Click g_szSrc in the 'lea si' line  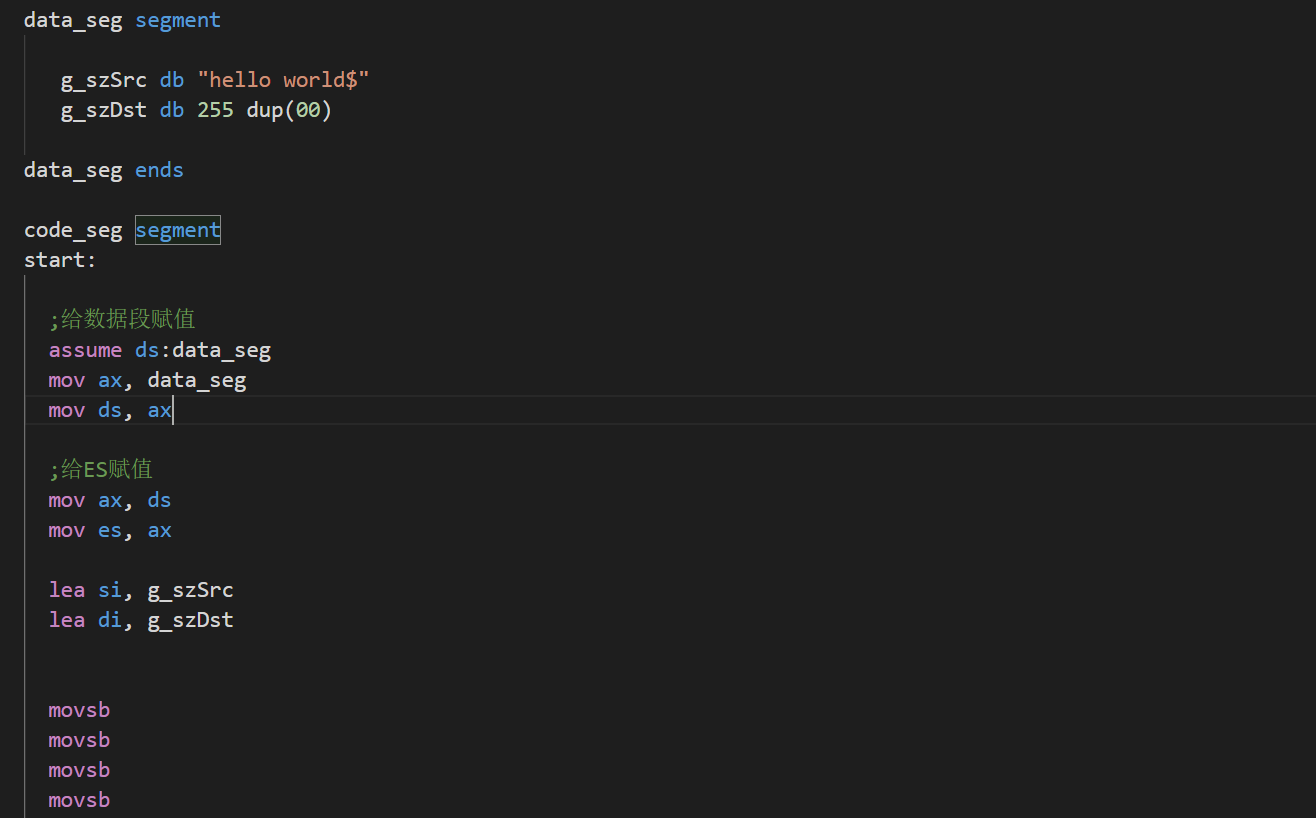pyautogui.click(x=190, y=590)
